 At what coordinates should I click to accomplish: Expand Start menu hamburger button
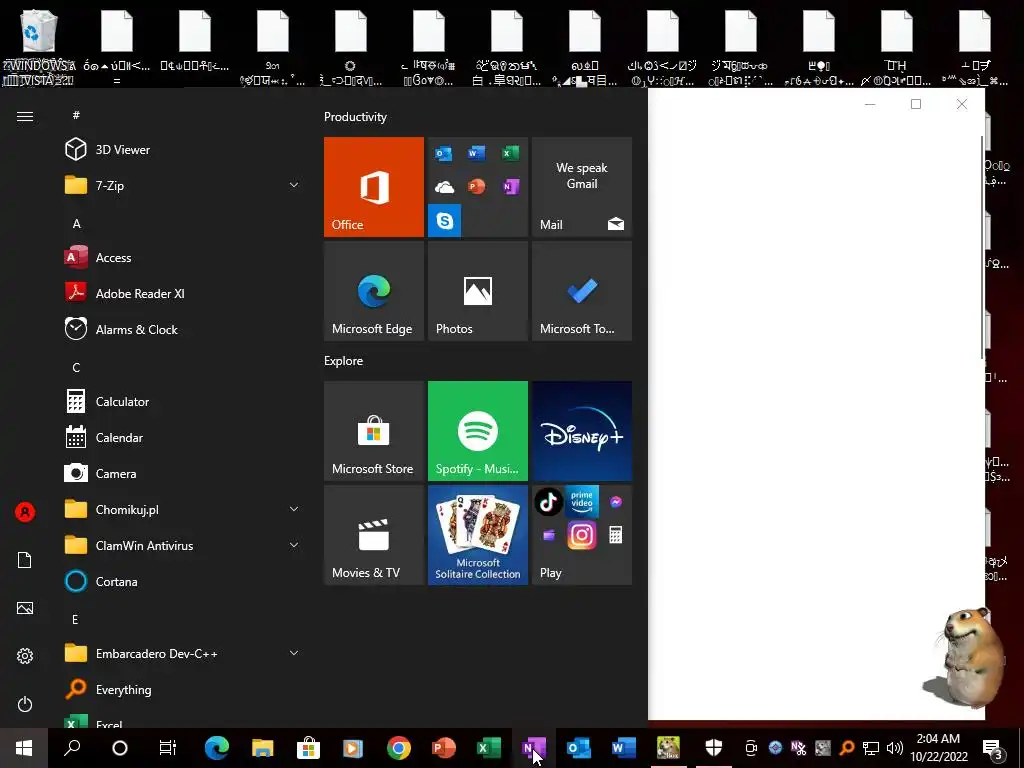click(25, 116)
